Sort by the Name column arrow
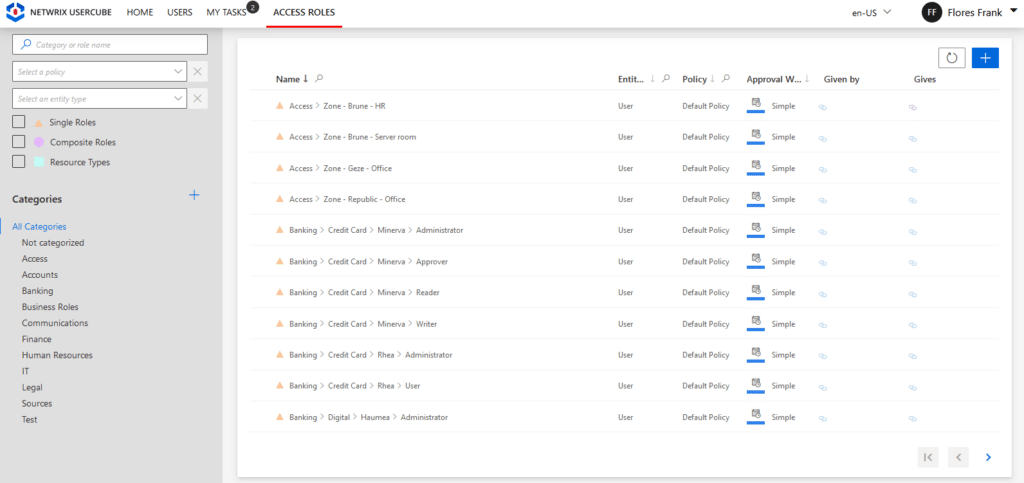The image size is (1024, 483). coord(306,79)
